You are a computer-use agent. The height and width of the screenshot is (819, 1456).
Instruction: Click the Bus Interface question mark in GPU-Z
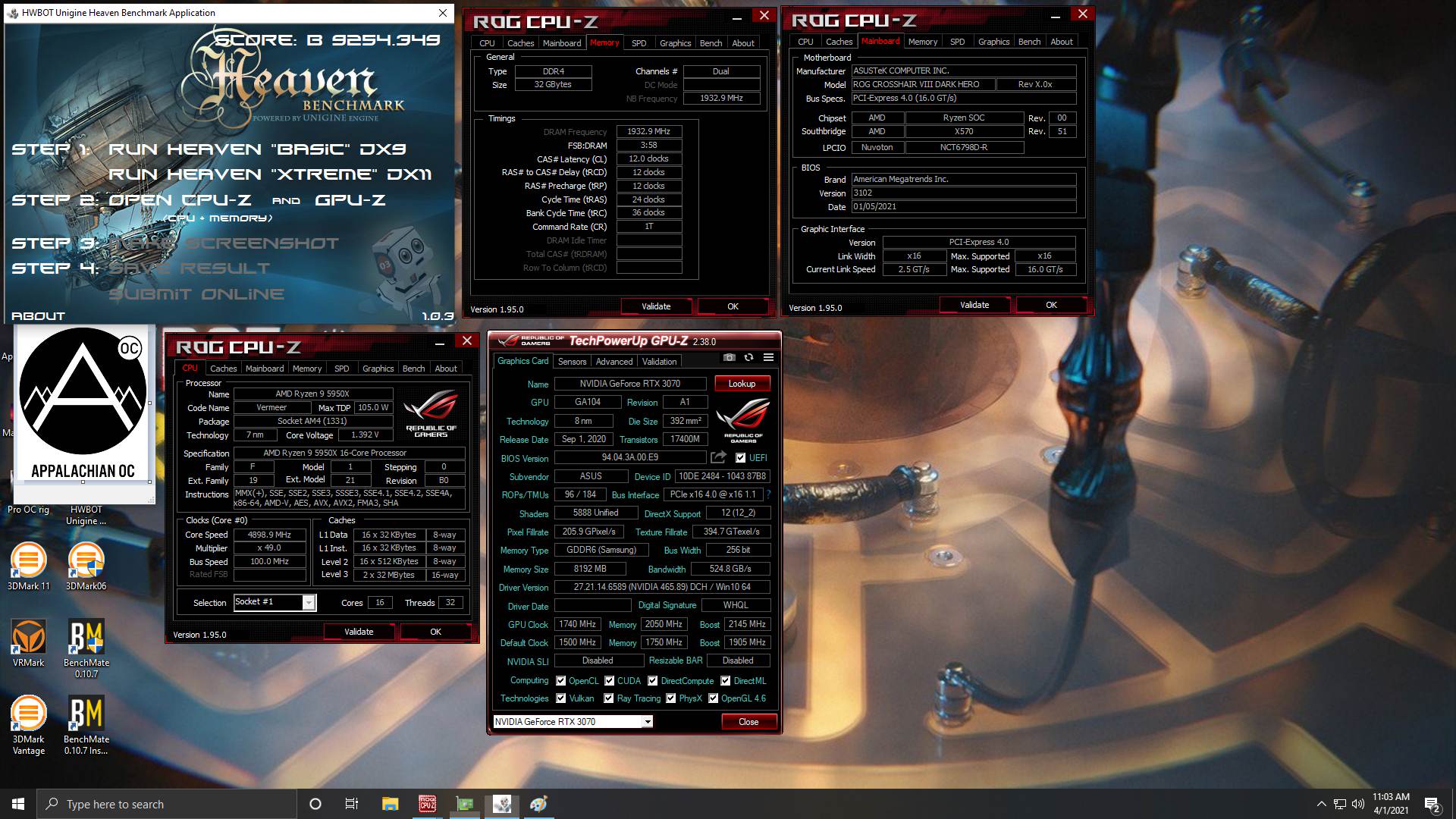[768, 494]
